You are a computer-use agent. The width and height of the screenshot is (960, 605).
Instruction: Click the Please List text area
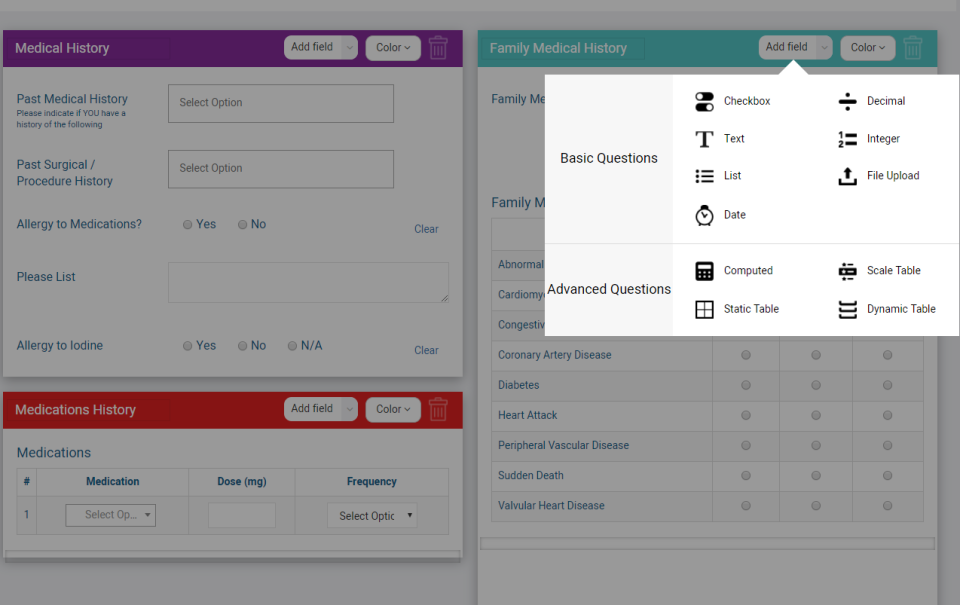point(309,282)
